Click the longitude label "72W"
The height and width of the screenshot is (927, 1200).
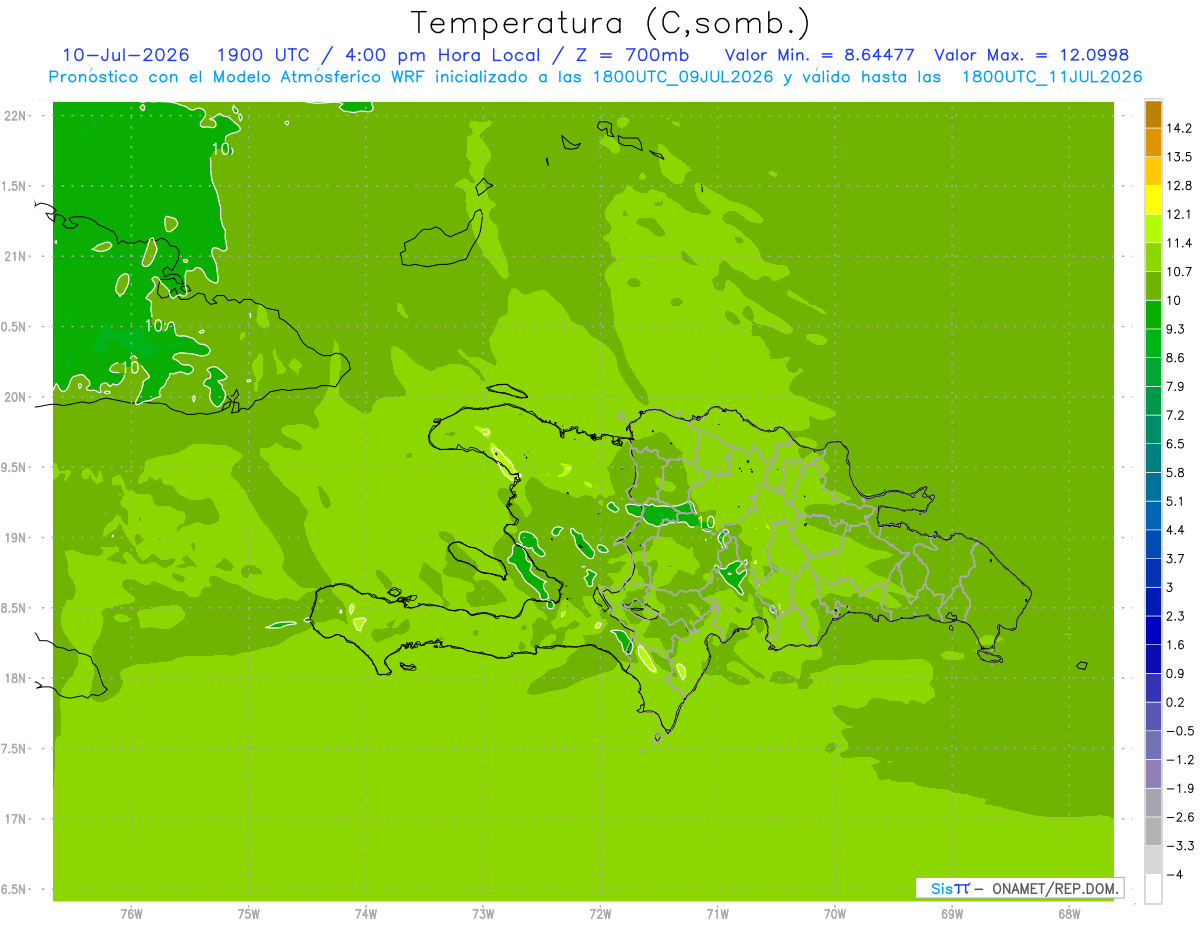coord(600,913)
